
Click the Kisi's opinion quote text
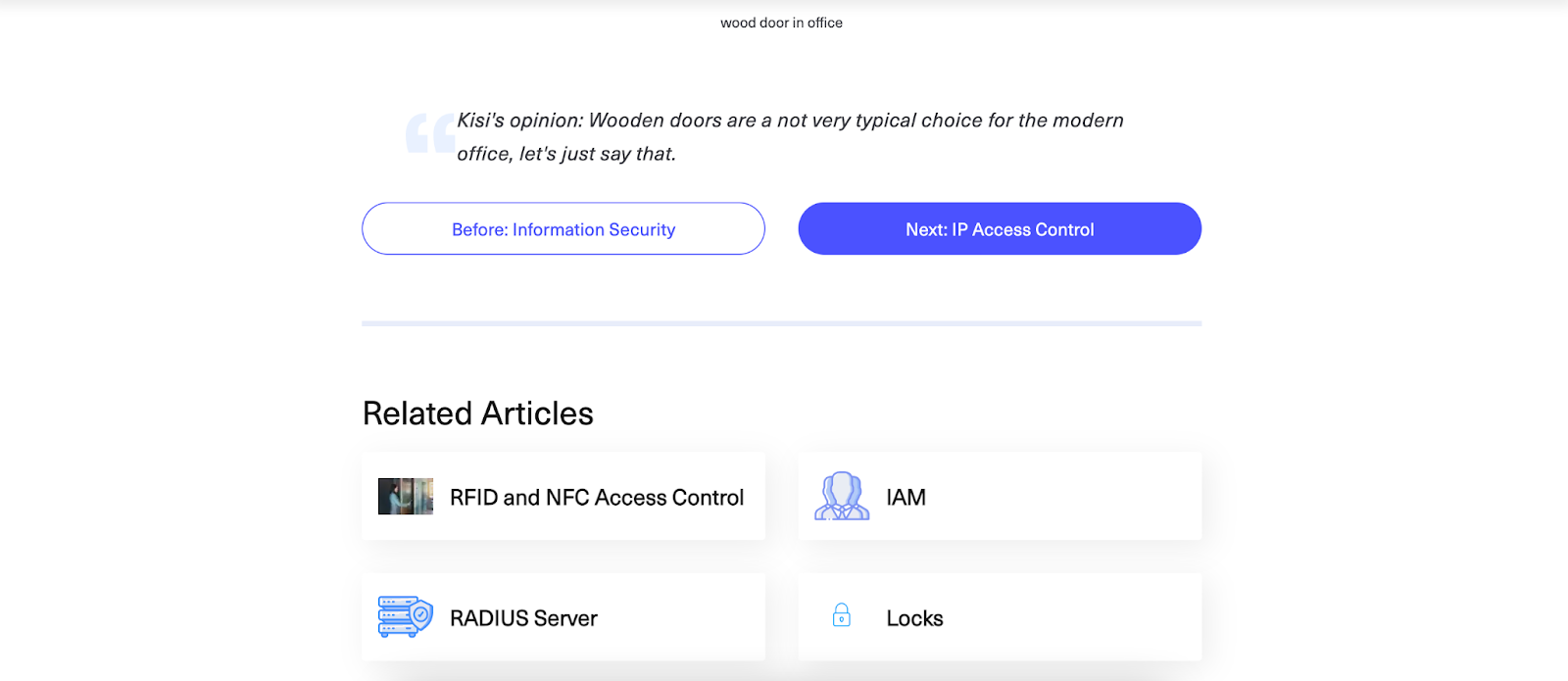click(790, 137)
